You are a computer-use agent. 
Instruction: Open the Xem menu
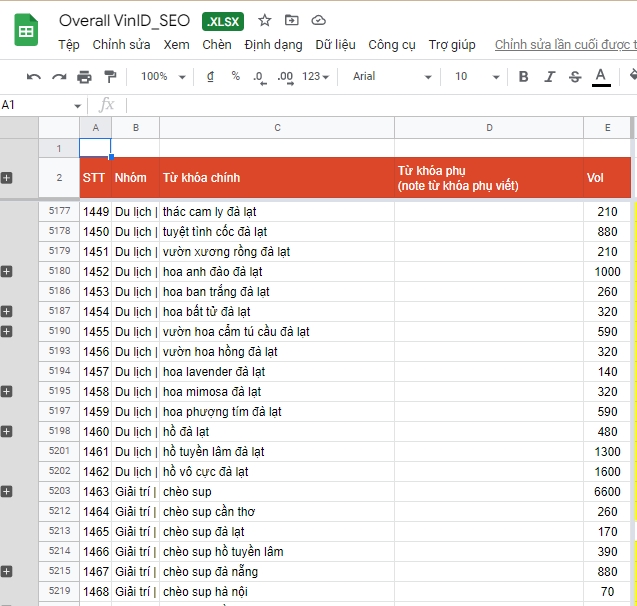176,45
